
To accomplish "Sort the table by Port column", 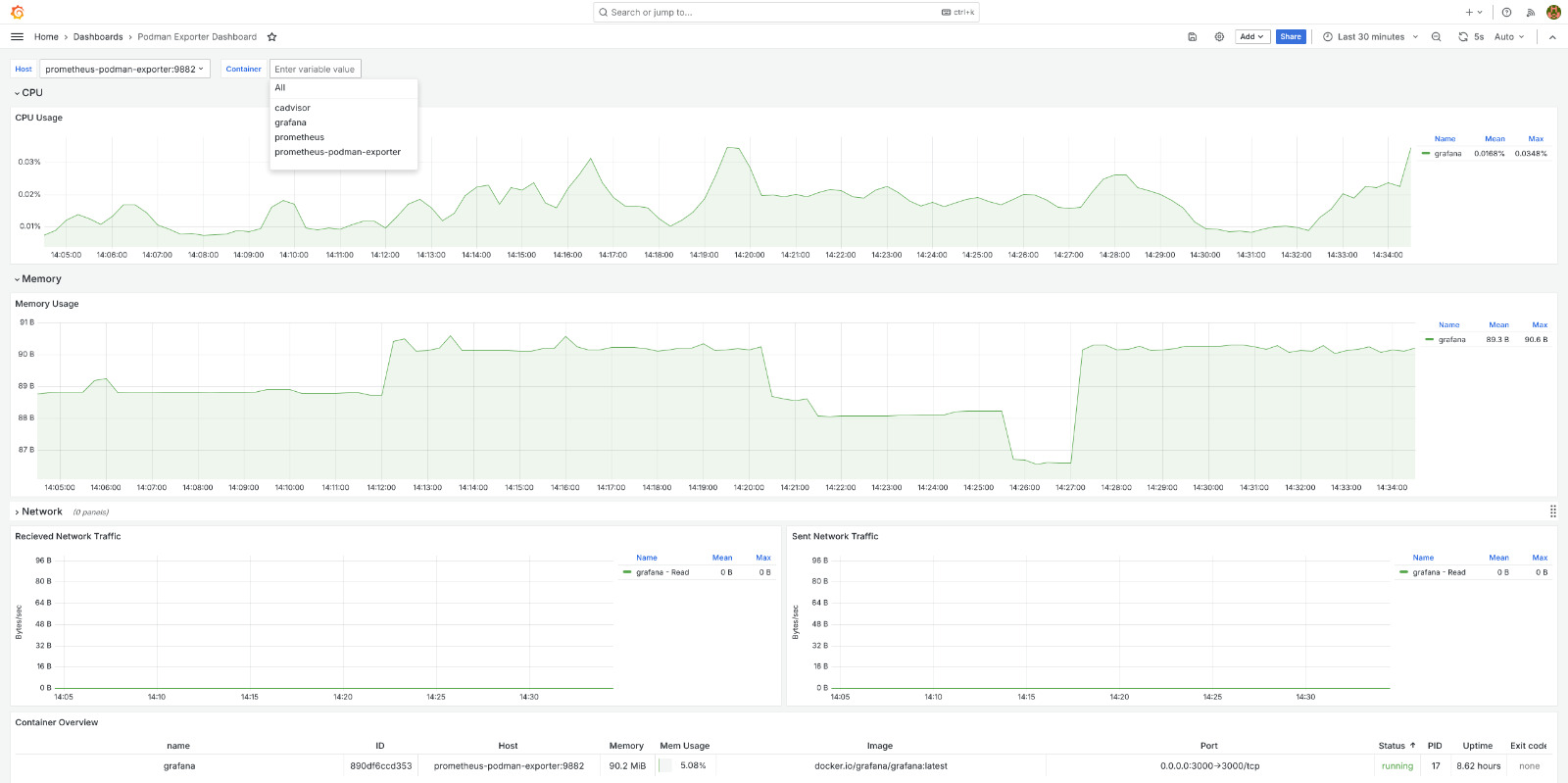I will point(1209,746).
